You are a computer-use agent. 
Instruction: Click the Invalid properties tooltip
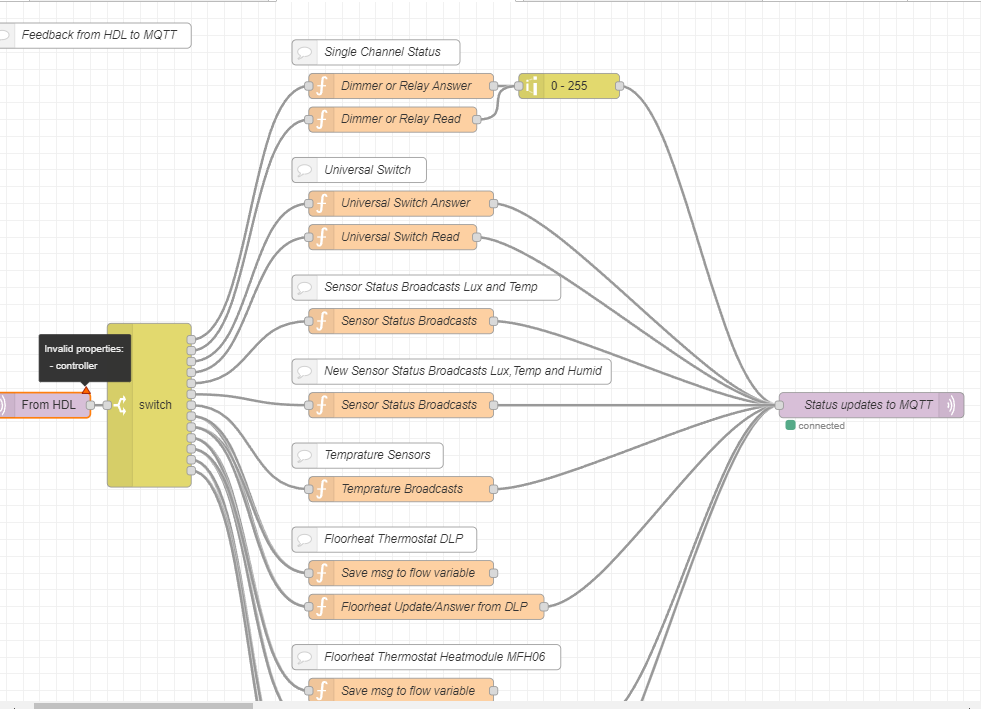pos(84,357)
